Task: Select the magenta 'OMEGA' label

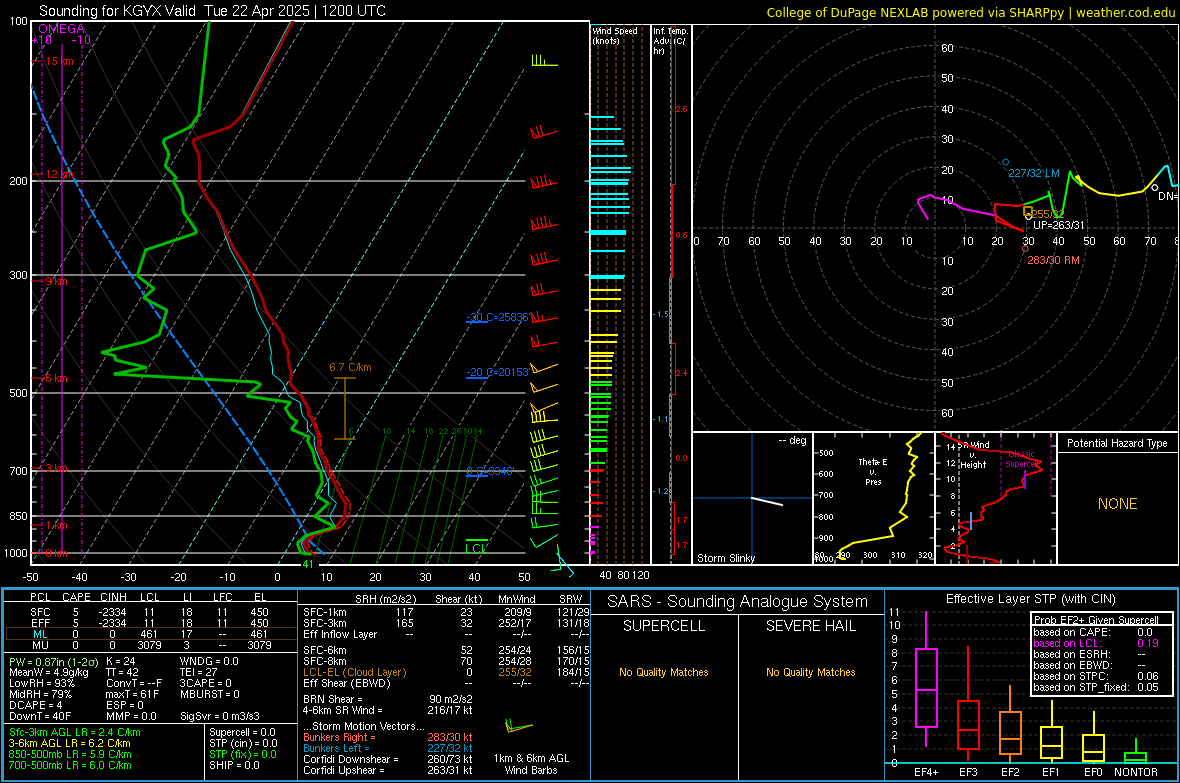Action: tap(62, 29)
